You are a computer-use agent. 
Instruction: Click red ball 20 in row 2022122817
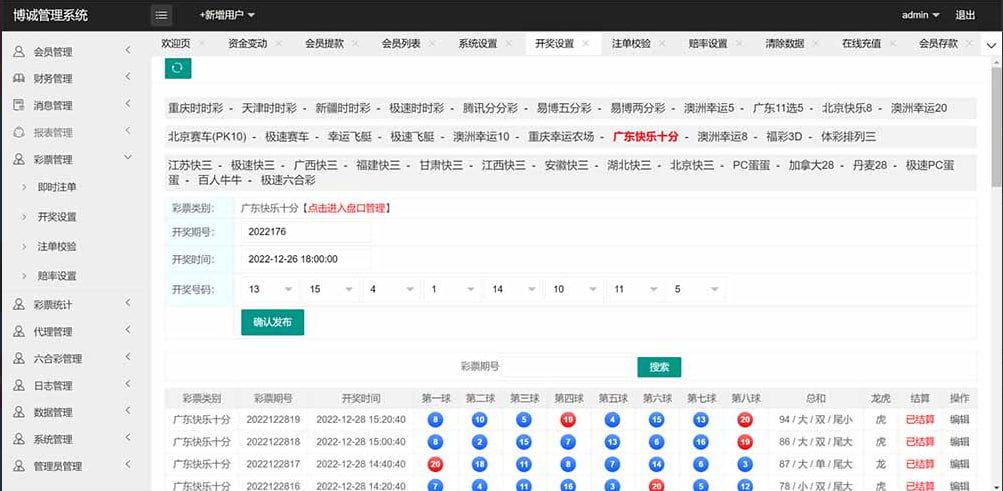[434, 464]
